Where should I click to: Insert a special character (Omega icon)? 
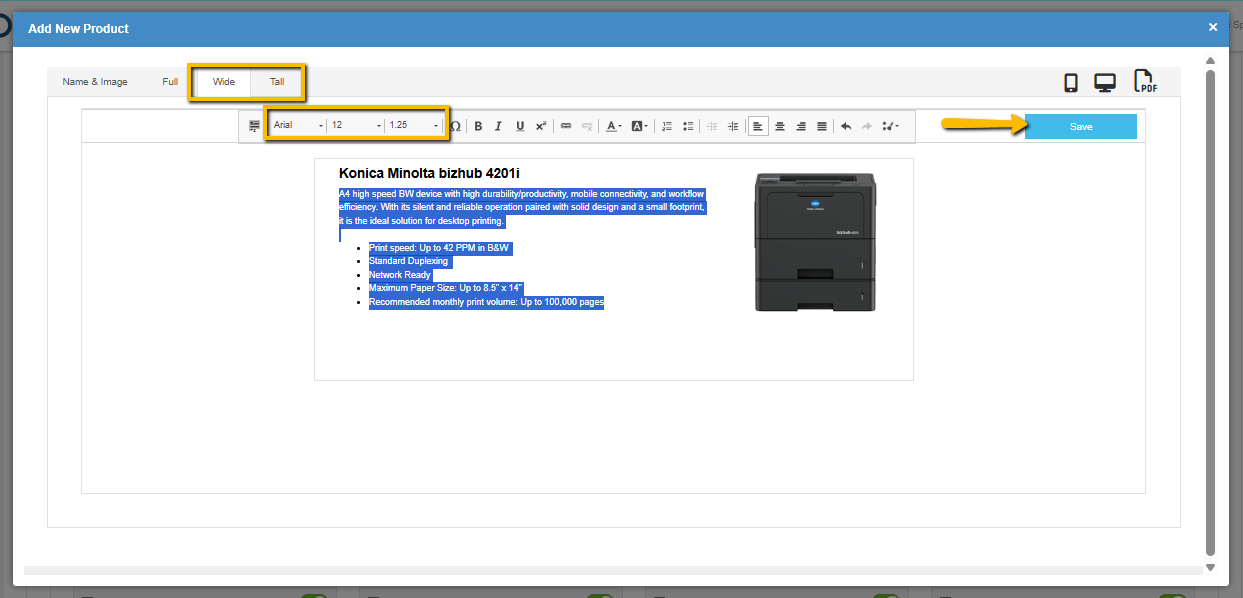[x=455, y=126]
